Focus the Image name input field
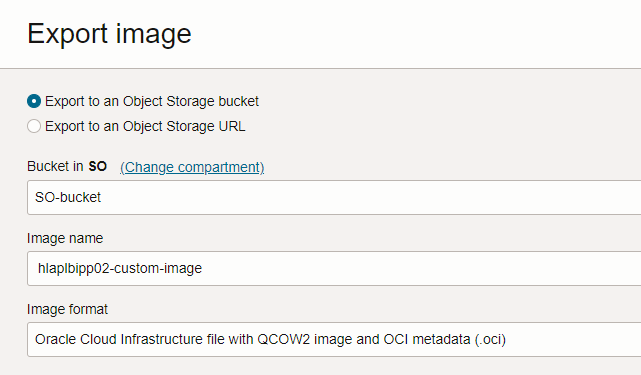The image size is (641, 375). pos(334,268)
